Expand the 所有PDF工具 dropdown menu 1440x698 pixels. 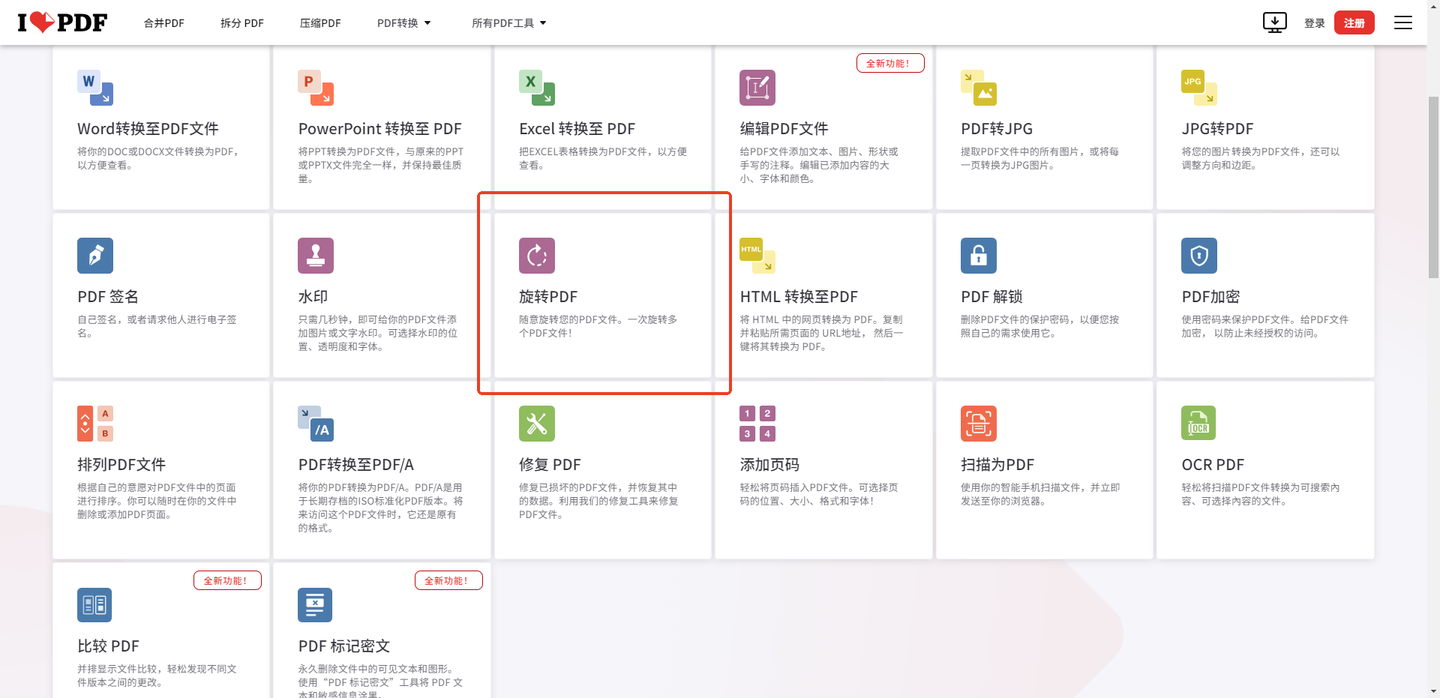(509, 23)
